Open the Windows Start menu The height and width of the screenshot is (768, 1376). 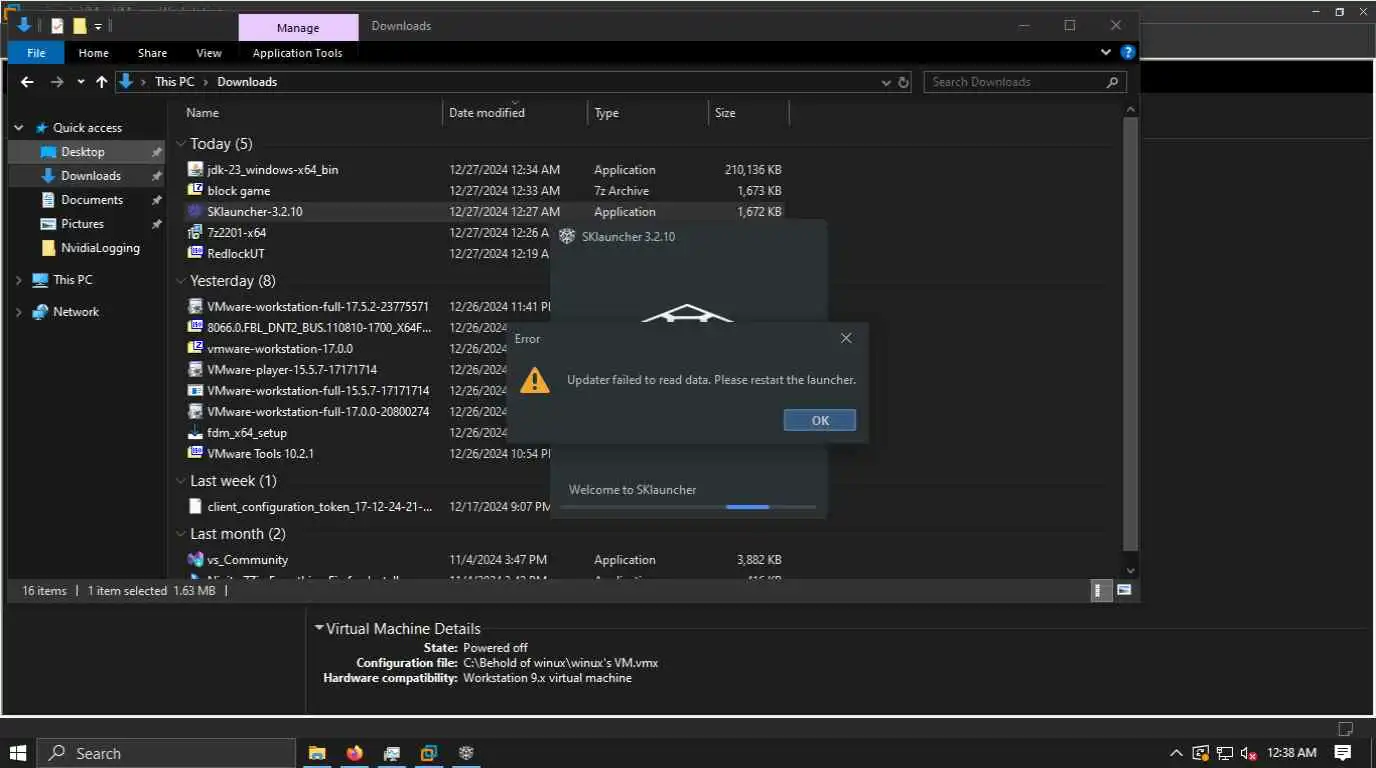18,753
